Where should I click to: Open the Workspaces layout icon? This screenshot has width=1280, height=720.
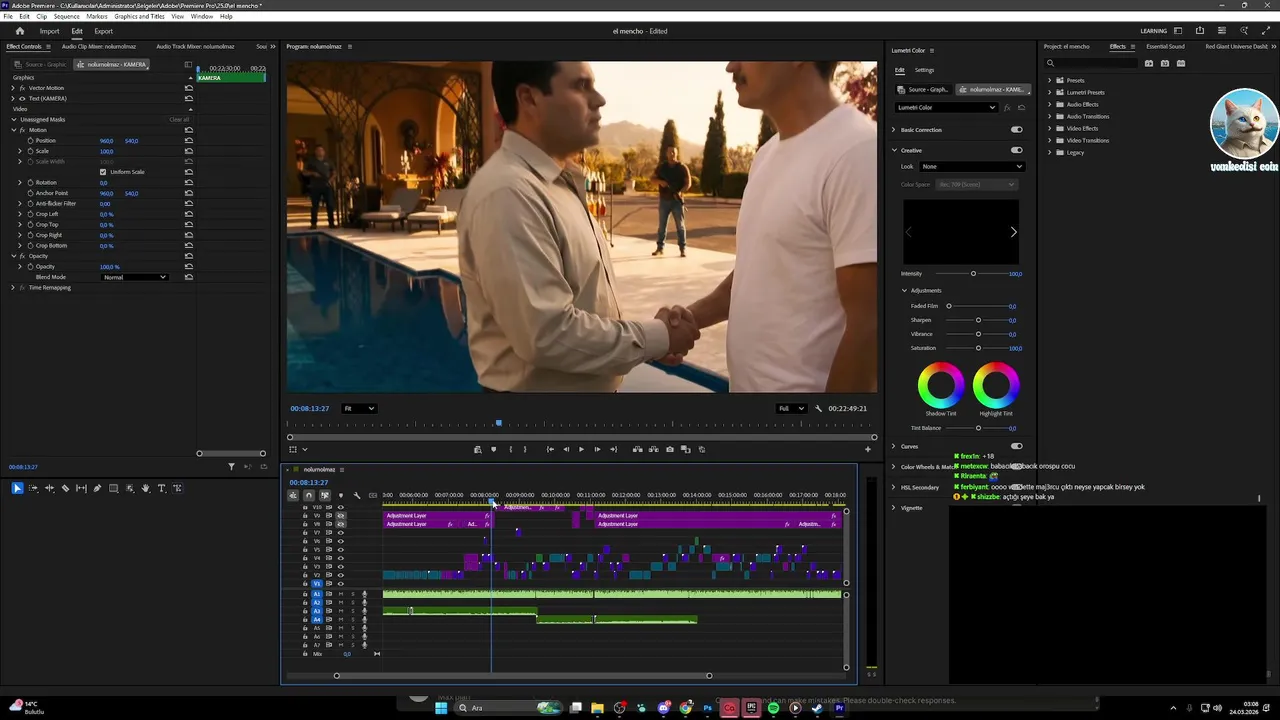coord(1178,31)
